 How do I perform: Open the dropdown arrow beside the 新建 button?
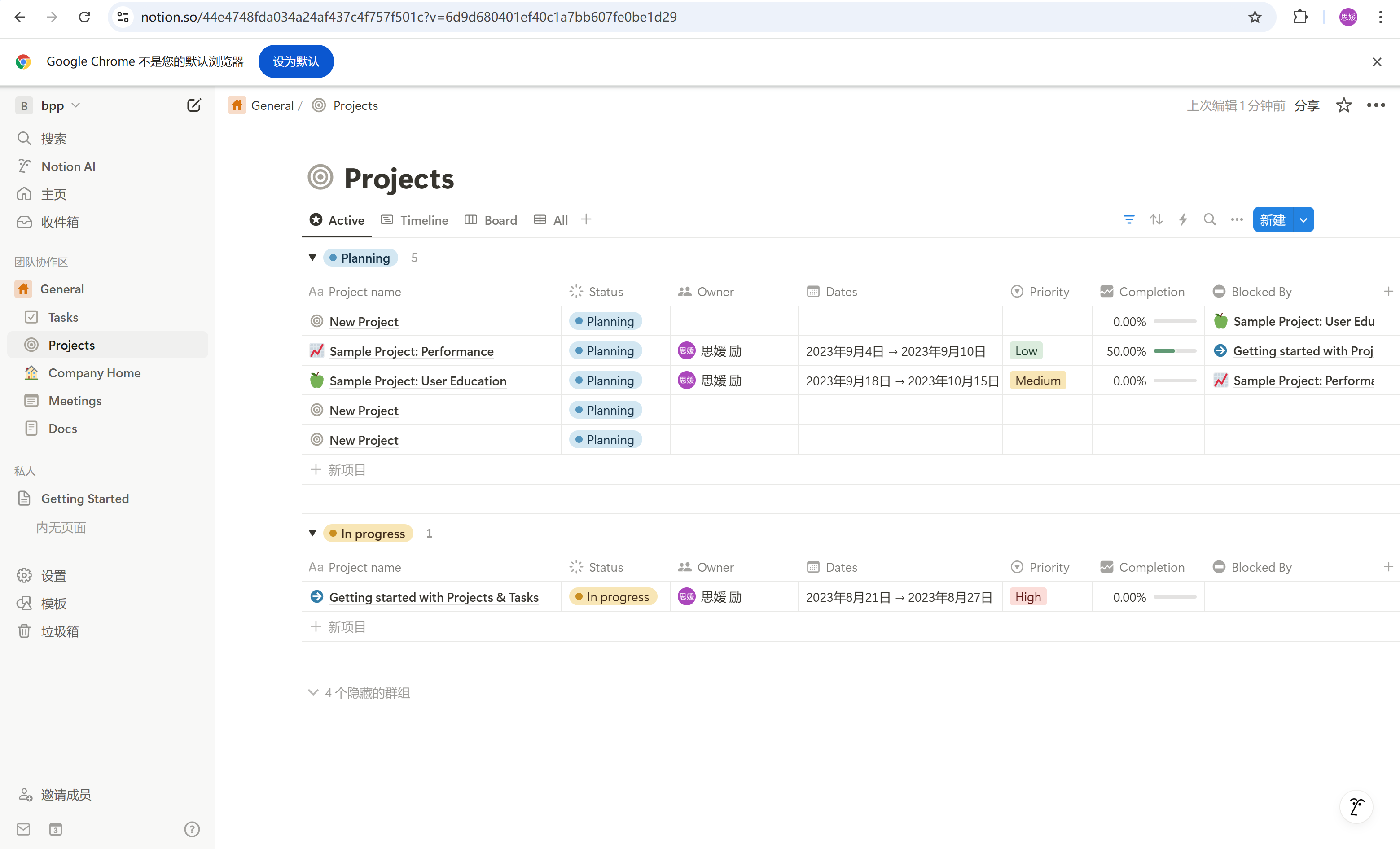tap(1303, 220)
